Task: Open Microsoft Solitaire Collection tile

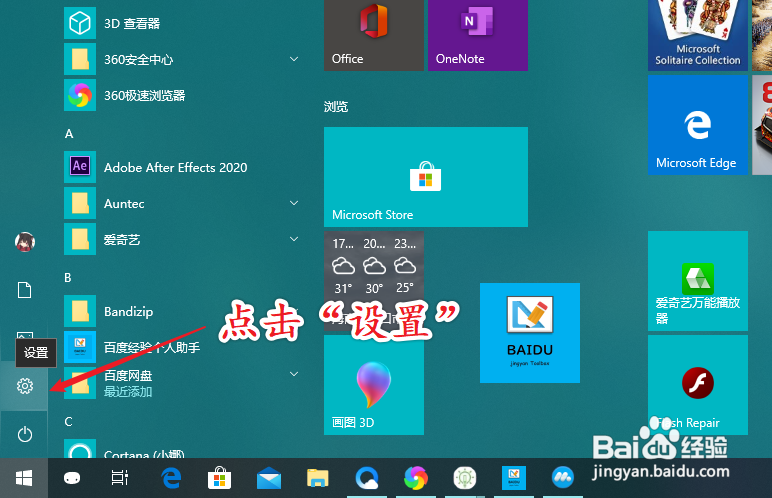Action: [x=698, y=35]
